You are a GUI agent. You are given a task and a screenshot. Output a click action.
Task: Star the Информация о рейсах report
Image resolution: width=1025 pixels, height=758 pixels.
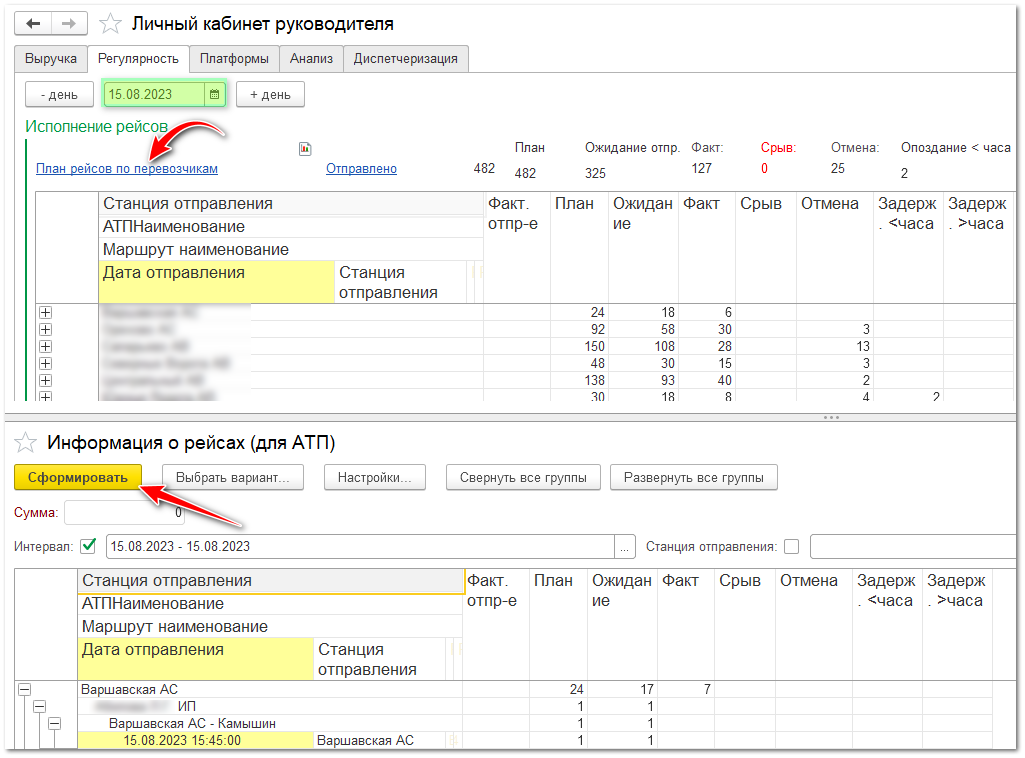[27, 442]
